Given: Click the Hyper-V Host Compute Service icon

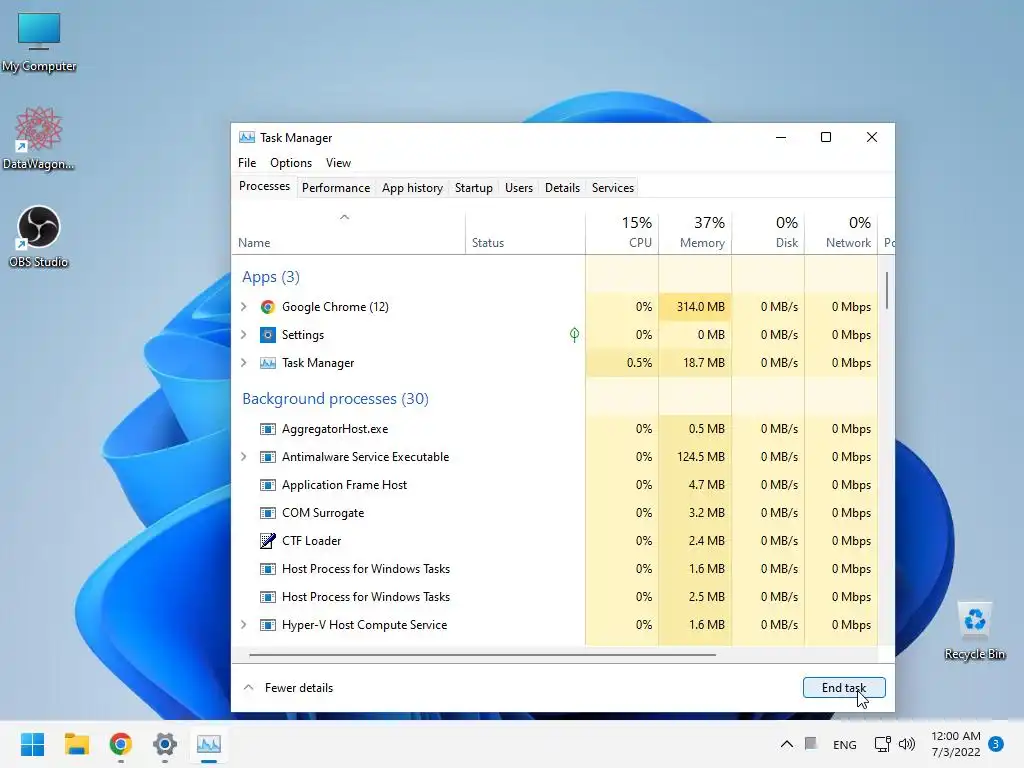Looking at the screenshot, I should coord(268,625).
